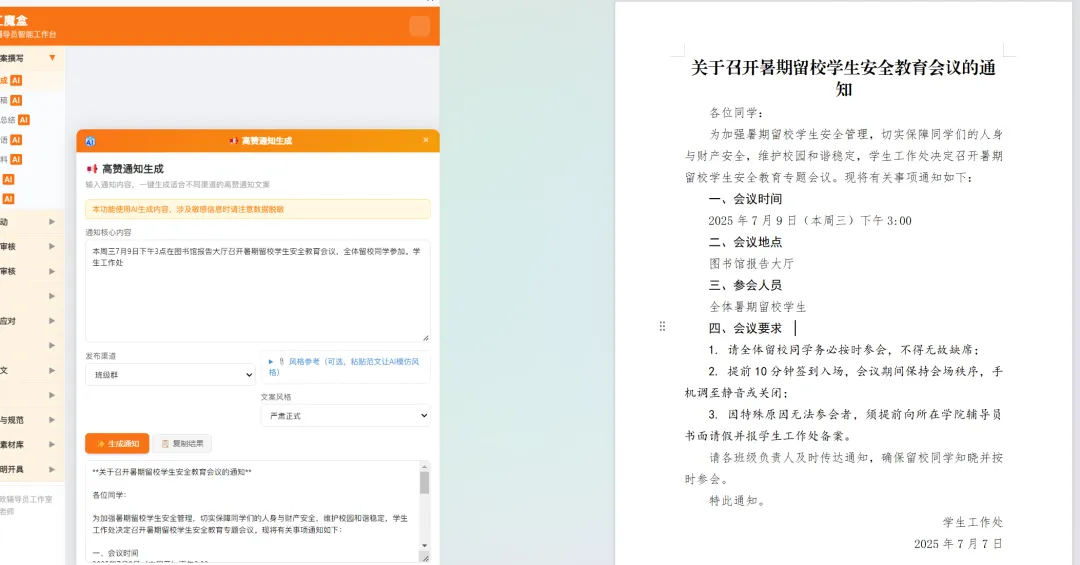Click the clipboard icon on 复制结果 button
This screenshot has width=1080, height=565.
click(165, 444)
